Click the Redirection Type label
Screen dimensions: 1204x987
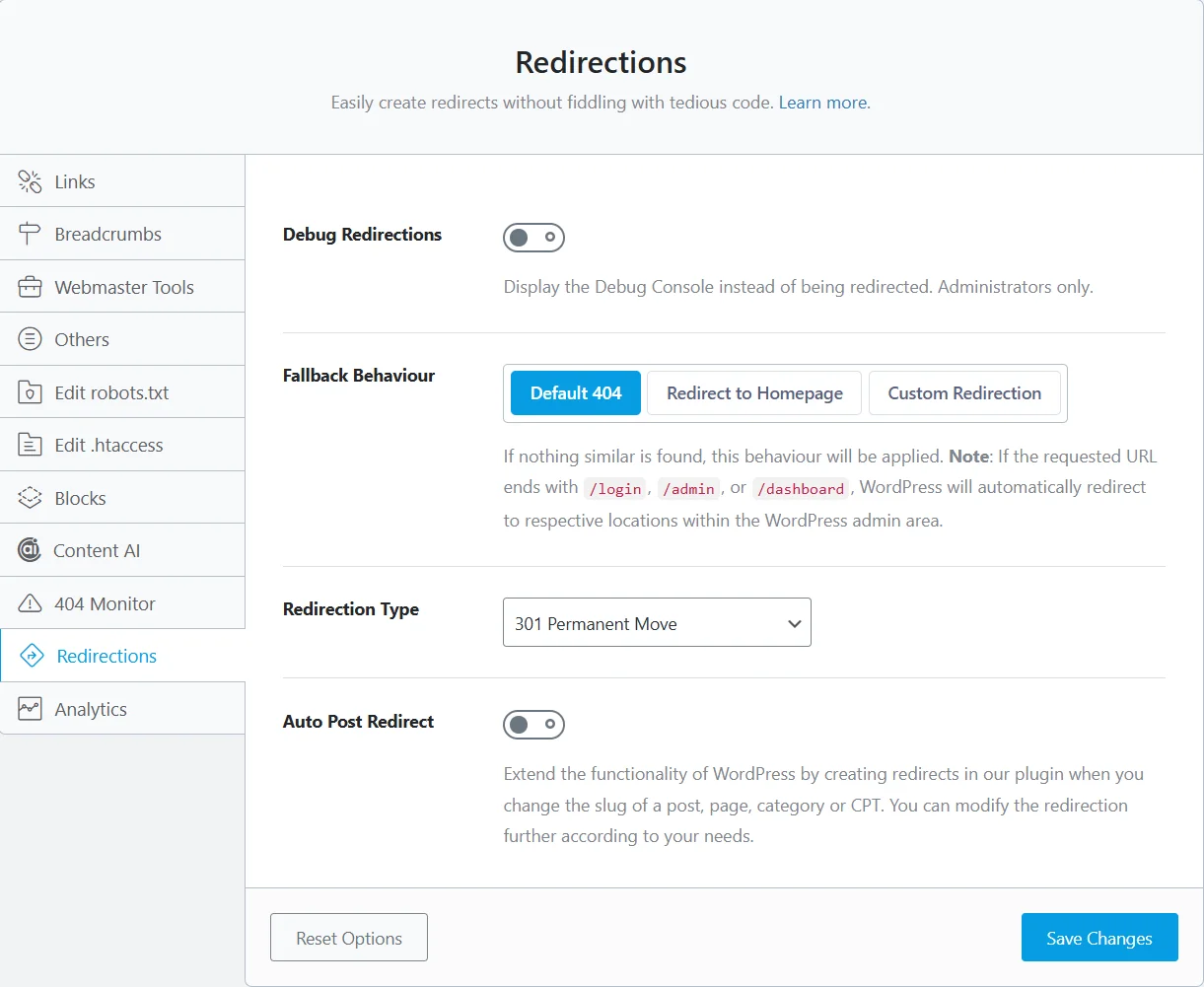point(351,608)
